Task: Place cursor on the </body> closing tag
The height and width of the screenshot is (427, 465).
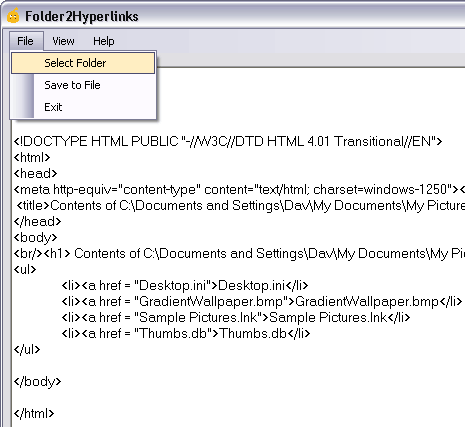Action: coord(37,381)
